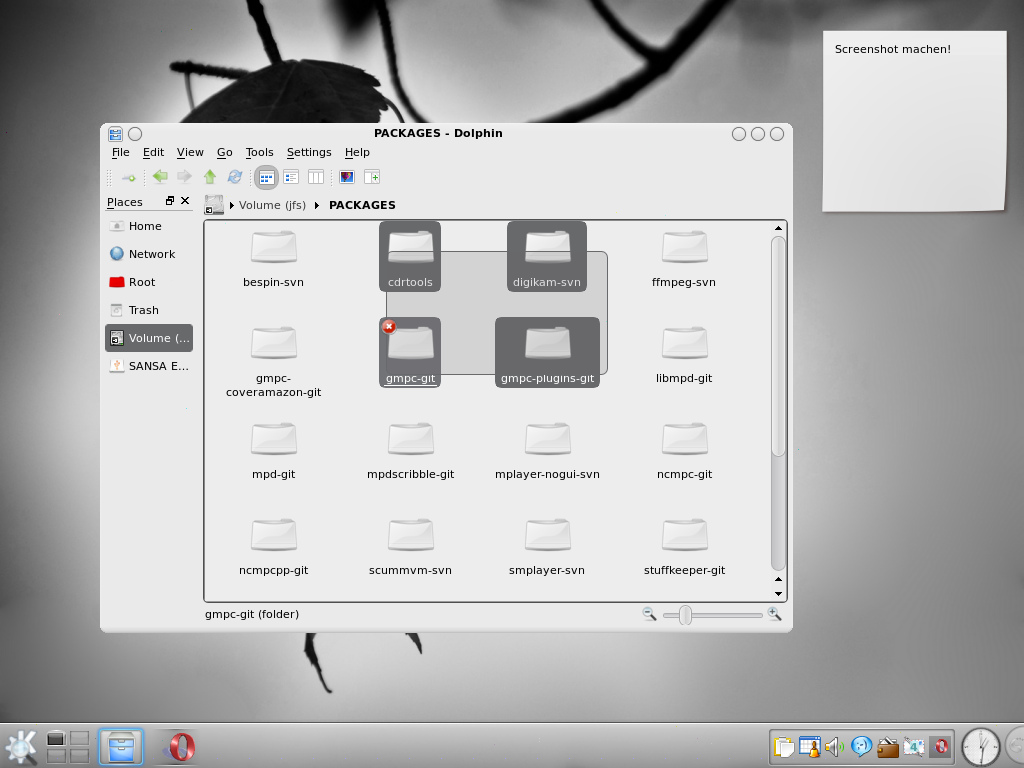
Task: Zoom in with the plus magnifier
Action: click(774, 614)
